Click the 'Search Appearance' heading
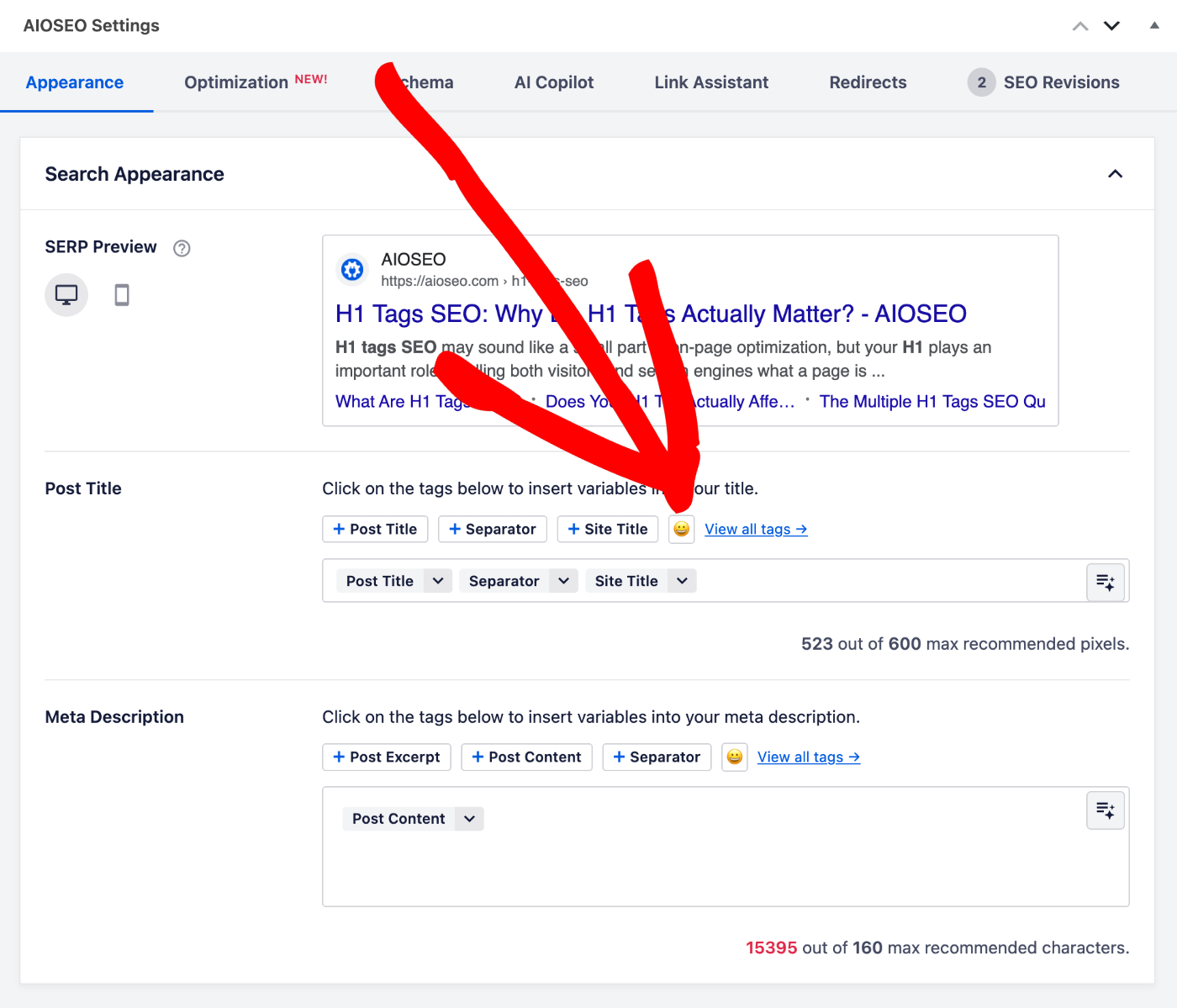 pos(135,174)
